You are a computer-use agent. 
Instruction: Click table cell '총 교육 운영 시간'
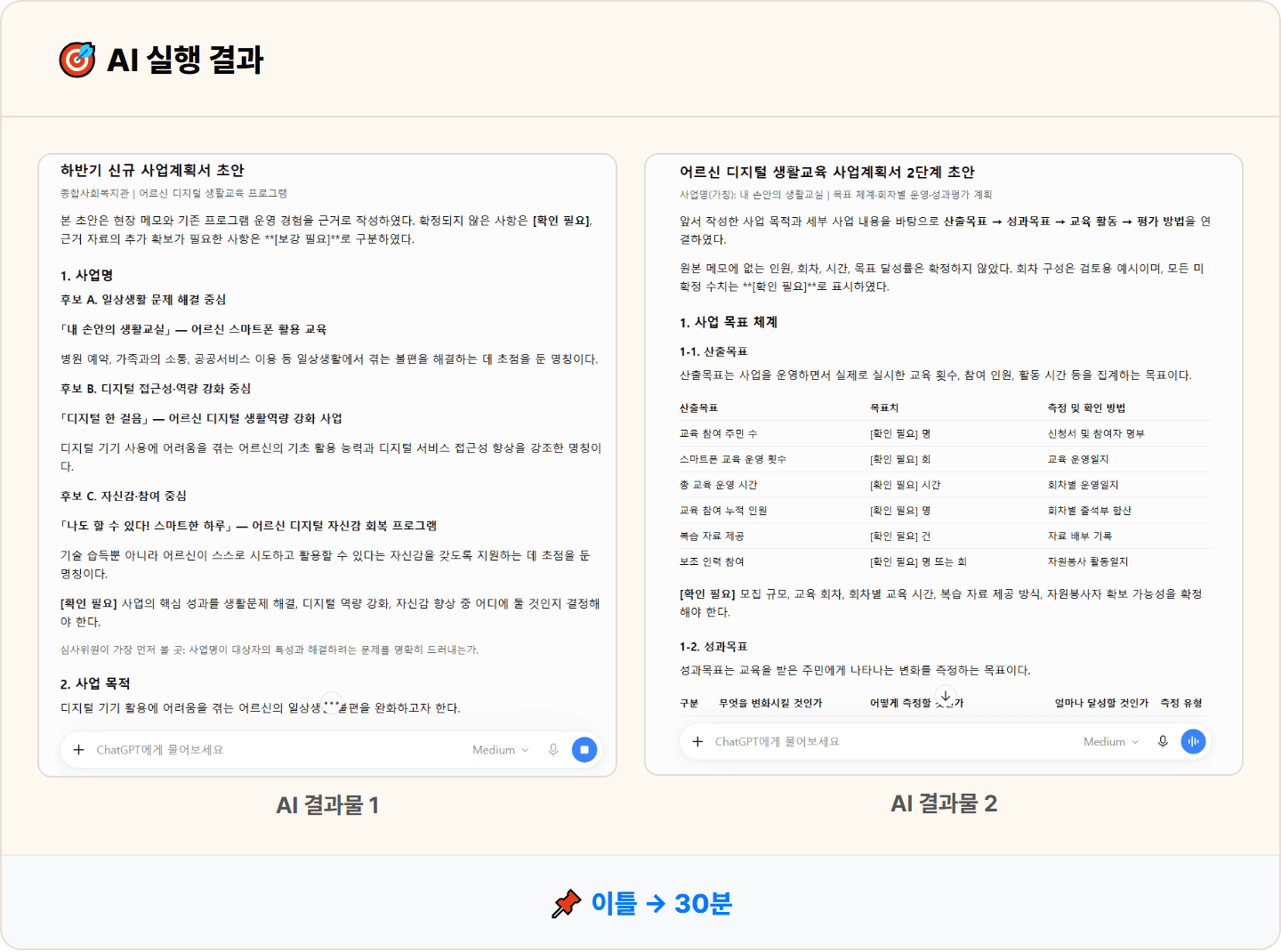coord(718,485)
